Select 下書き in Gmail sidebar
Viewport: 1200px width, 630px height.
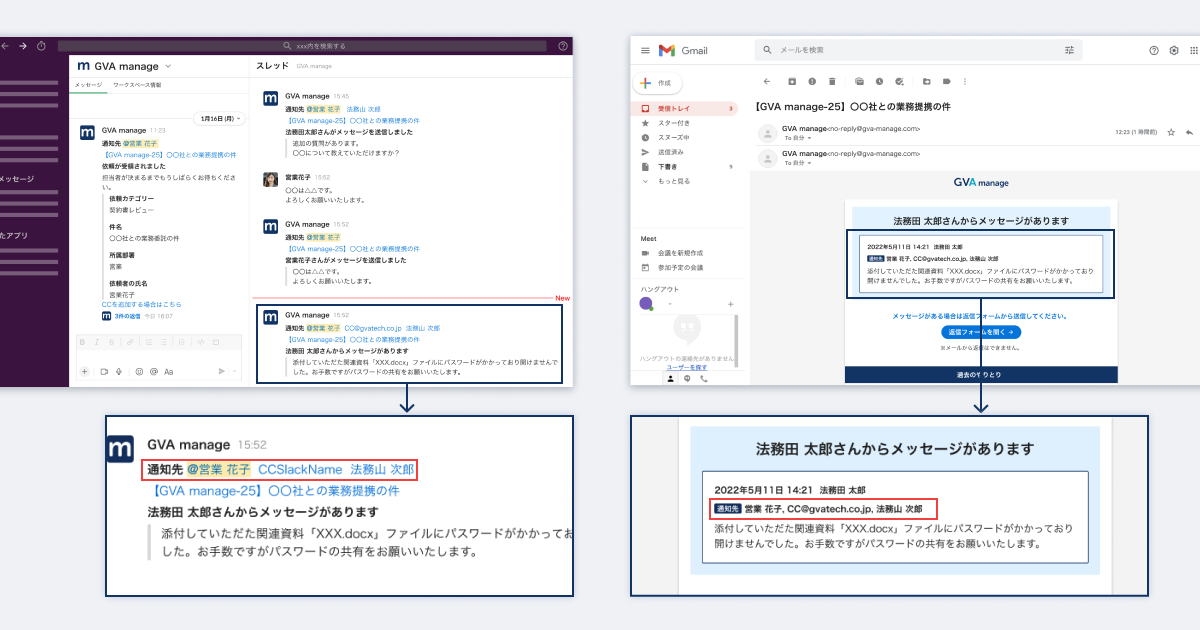(668, 166)
